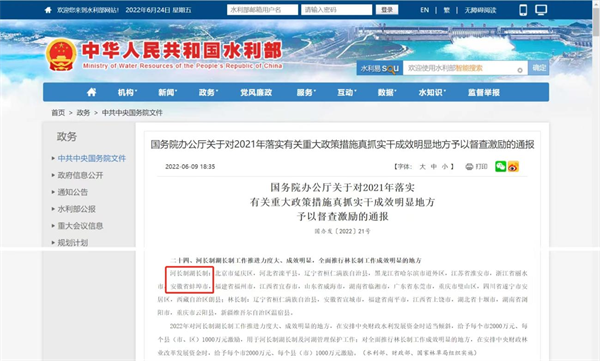
Task: Set font size to 大 (large)
Action: click(422, 167)
